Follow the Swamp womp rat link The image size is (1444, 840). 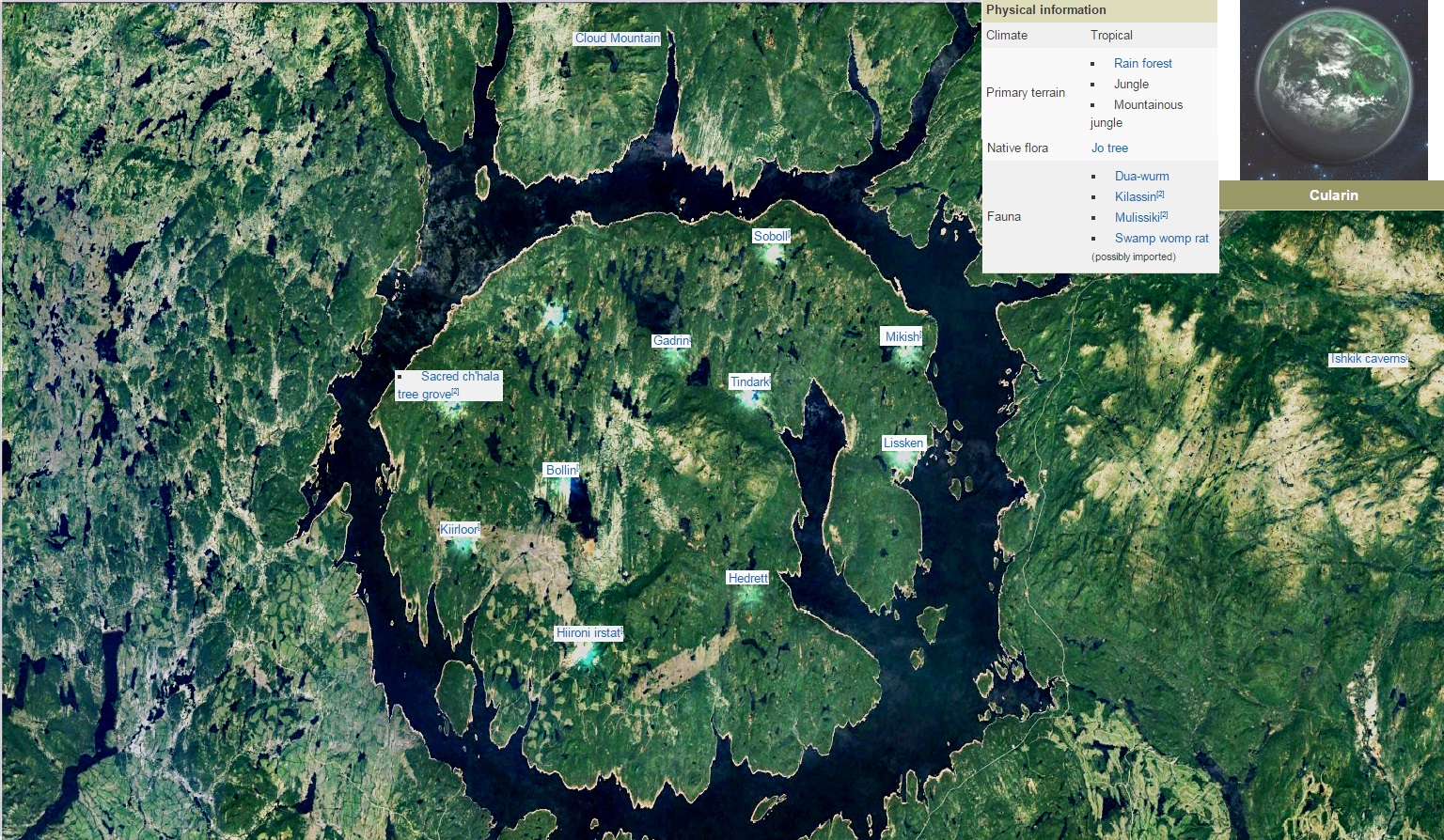1161,239
